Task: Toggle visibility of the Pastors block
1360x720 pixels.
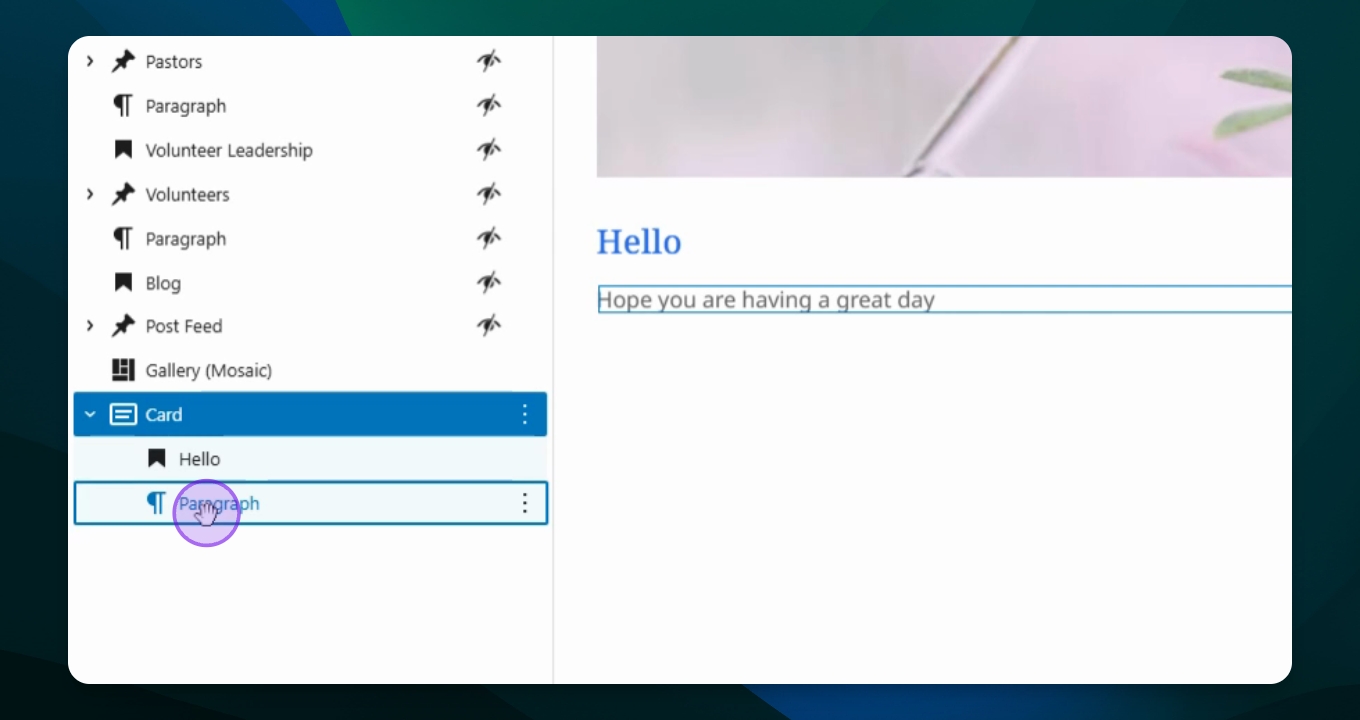Action: [x=488, y=62]
